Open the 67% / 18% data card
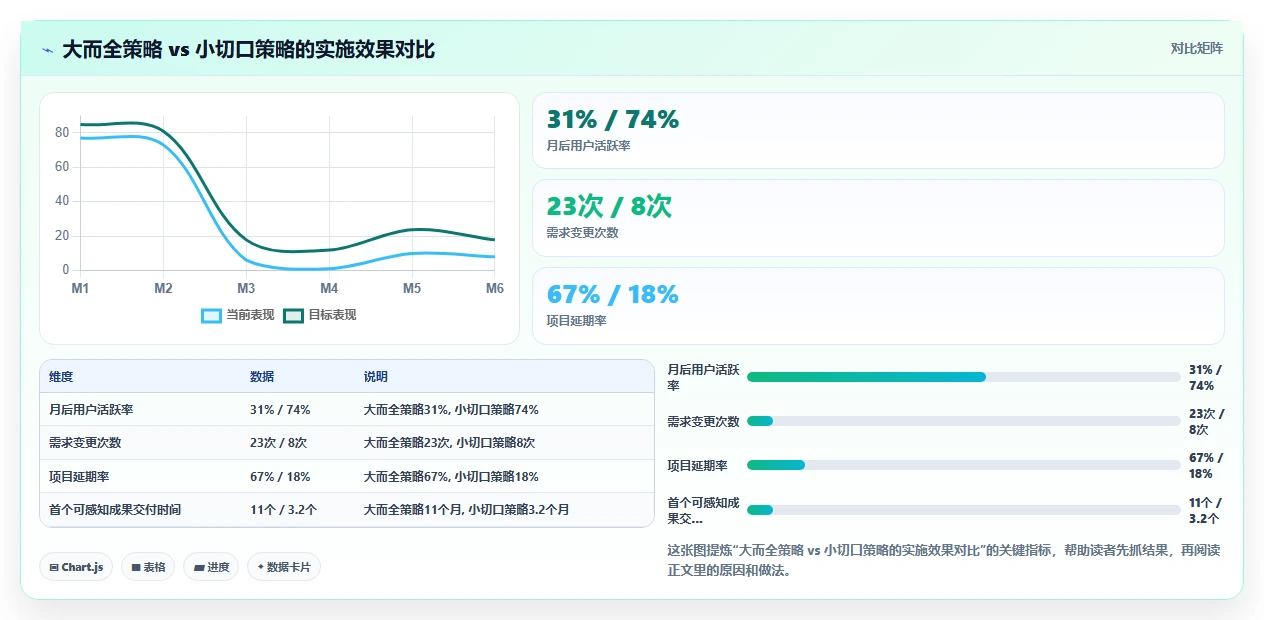1264x620 pixels. point(878,306)
